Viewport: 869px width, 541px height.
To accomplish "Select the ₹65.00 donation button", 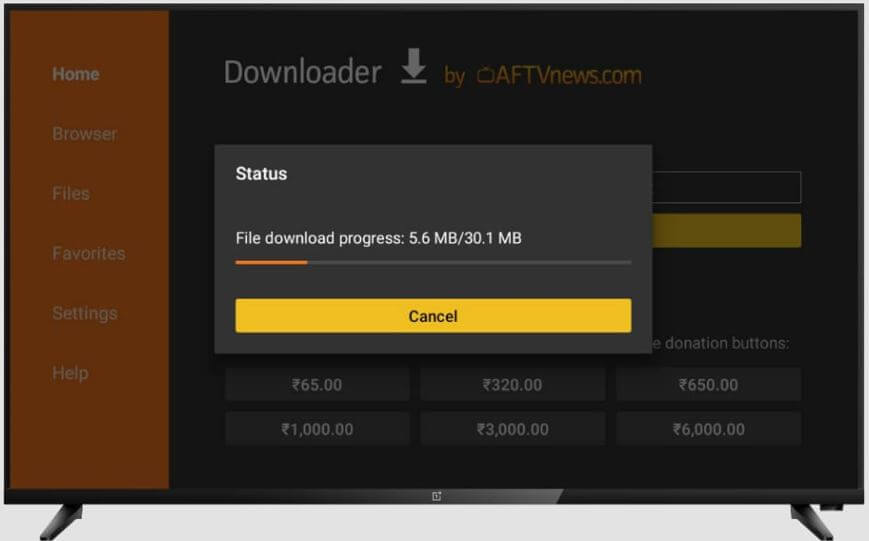I will [x=317, y=385].
